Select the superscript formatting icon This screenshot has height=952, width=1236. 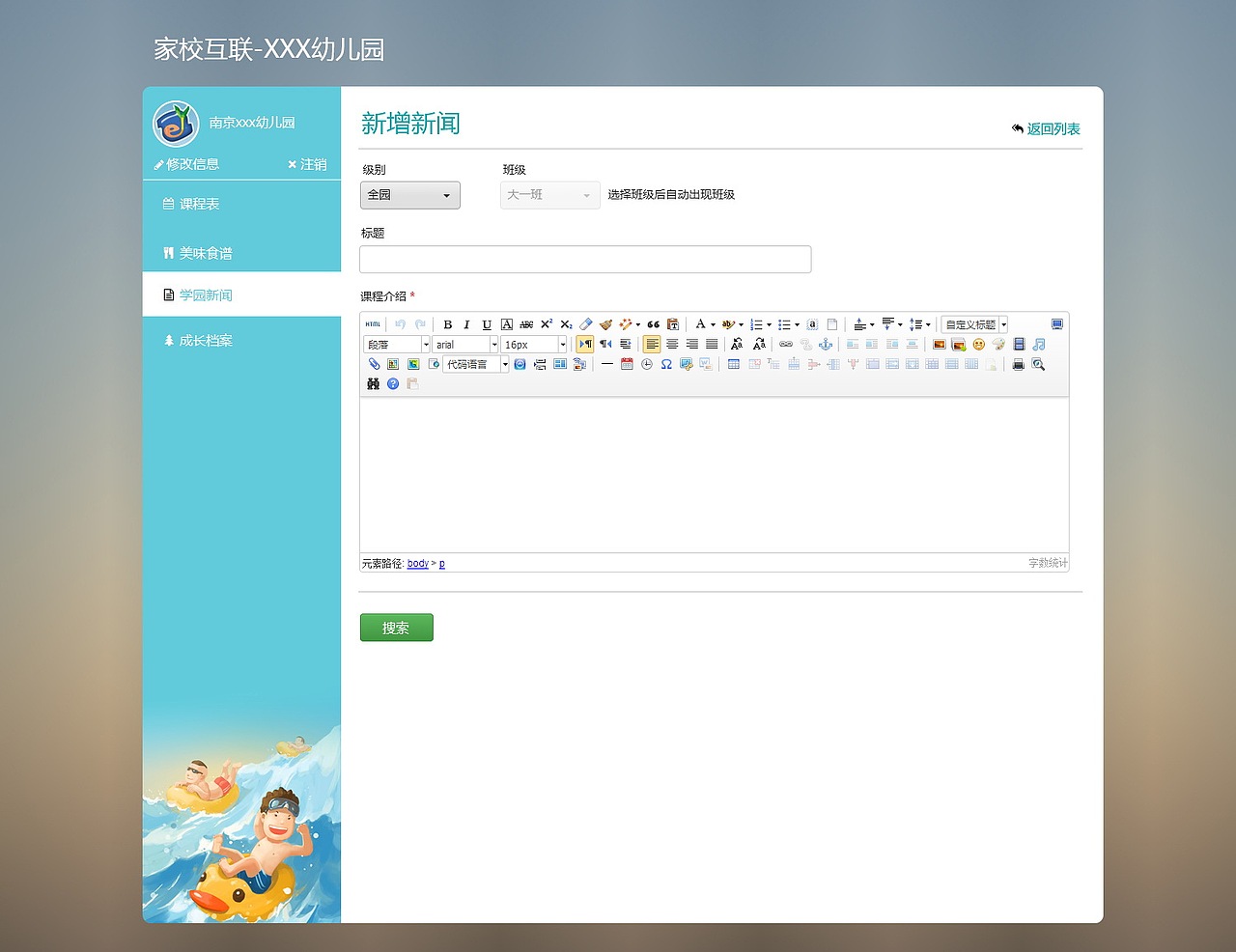point(547,323)
